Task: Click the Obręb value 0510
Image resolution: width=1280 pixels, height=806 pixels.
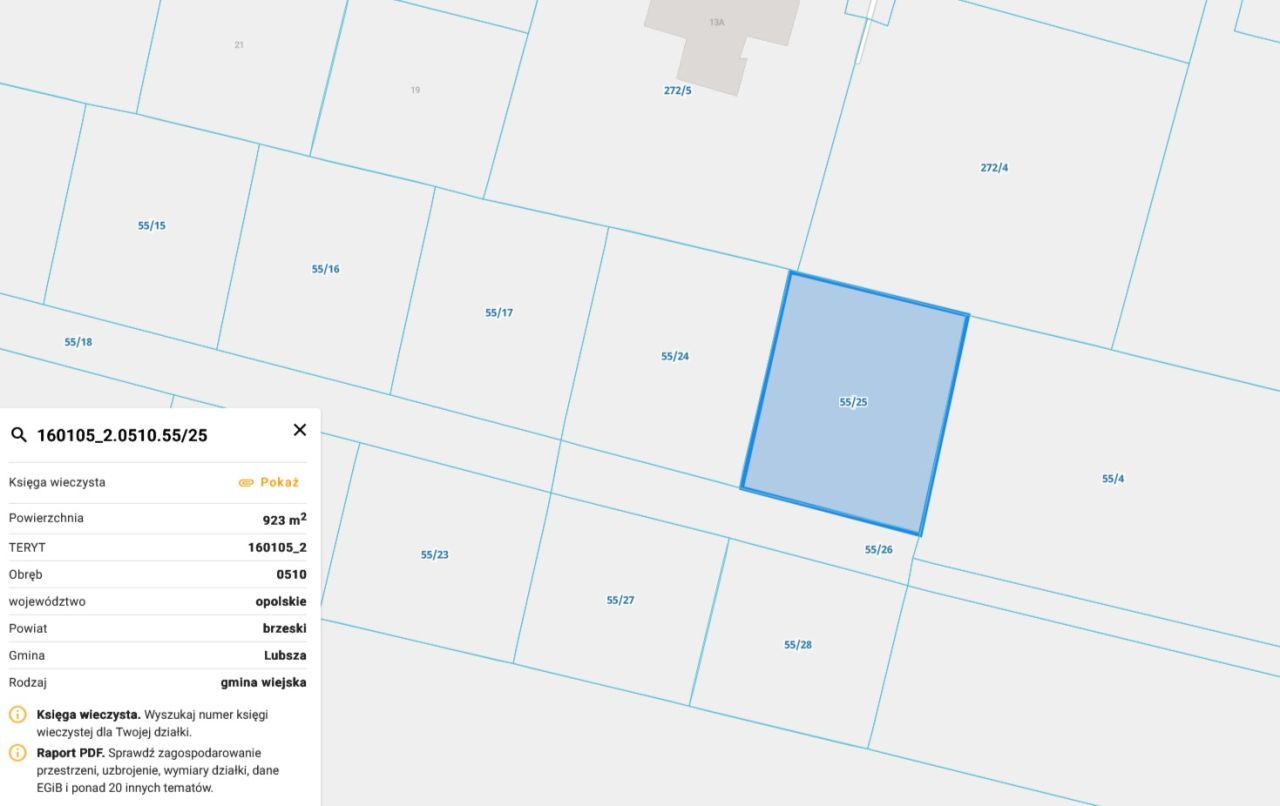Action: (x=292, y=574)
